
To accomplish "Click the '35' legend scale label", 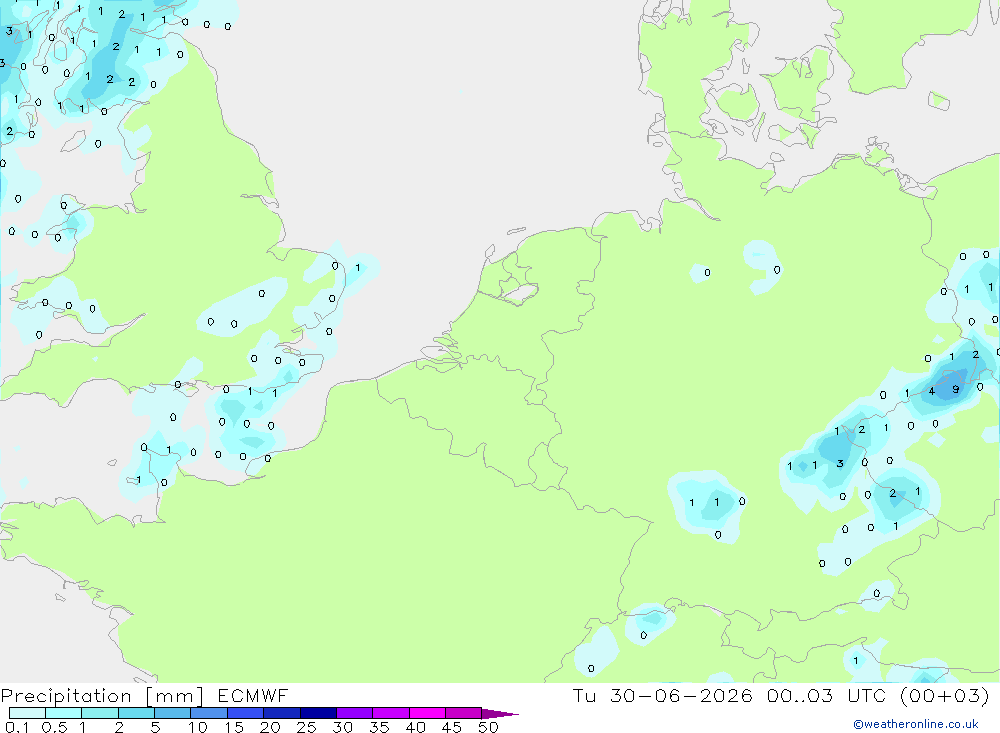I will pyautogui.click(x=379, y=727).
